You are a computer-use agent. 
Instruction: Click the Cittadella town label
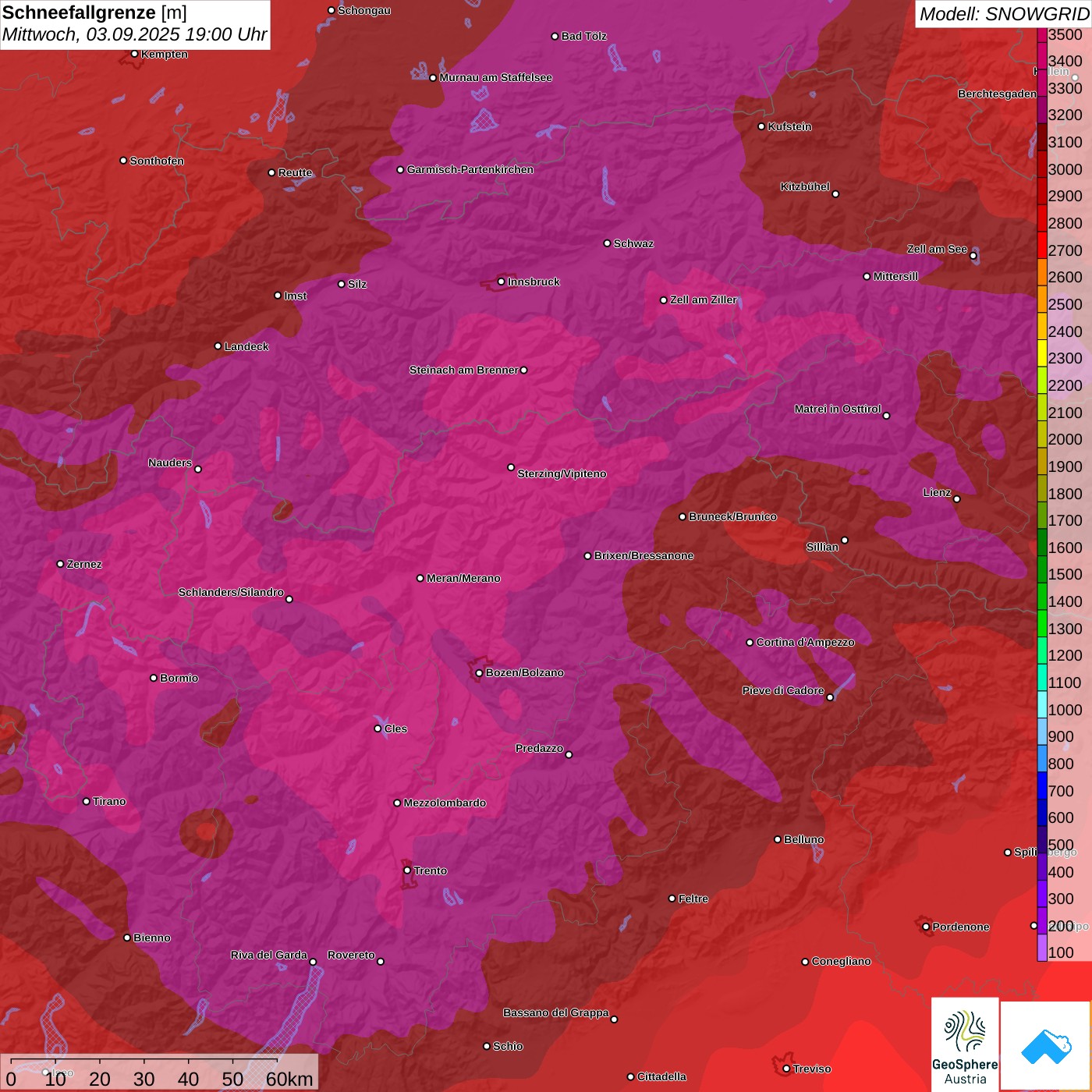point(661,1076)
